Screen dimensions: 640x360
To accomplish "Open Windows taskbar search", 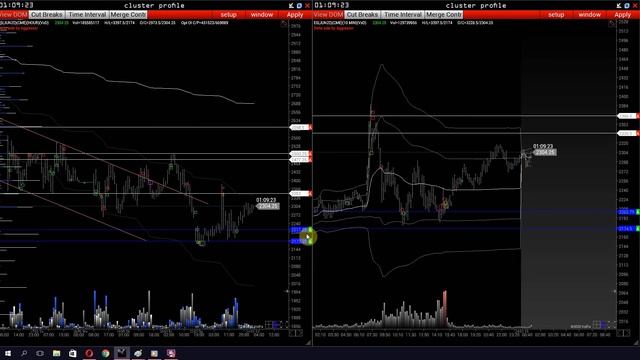I will tap(24, 353).
